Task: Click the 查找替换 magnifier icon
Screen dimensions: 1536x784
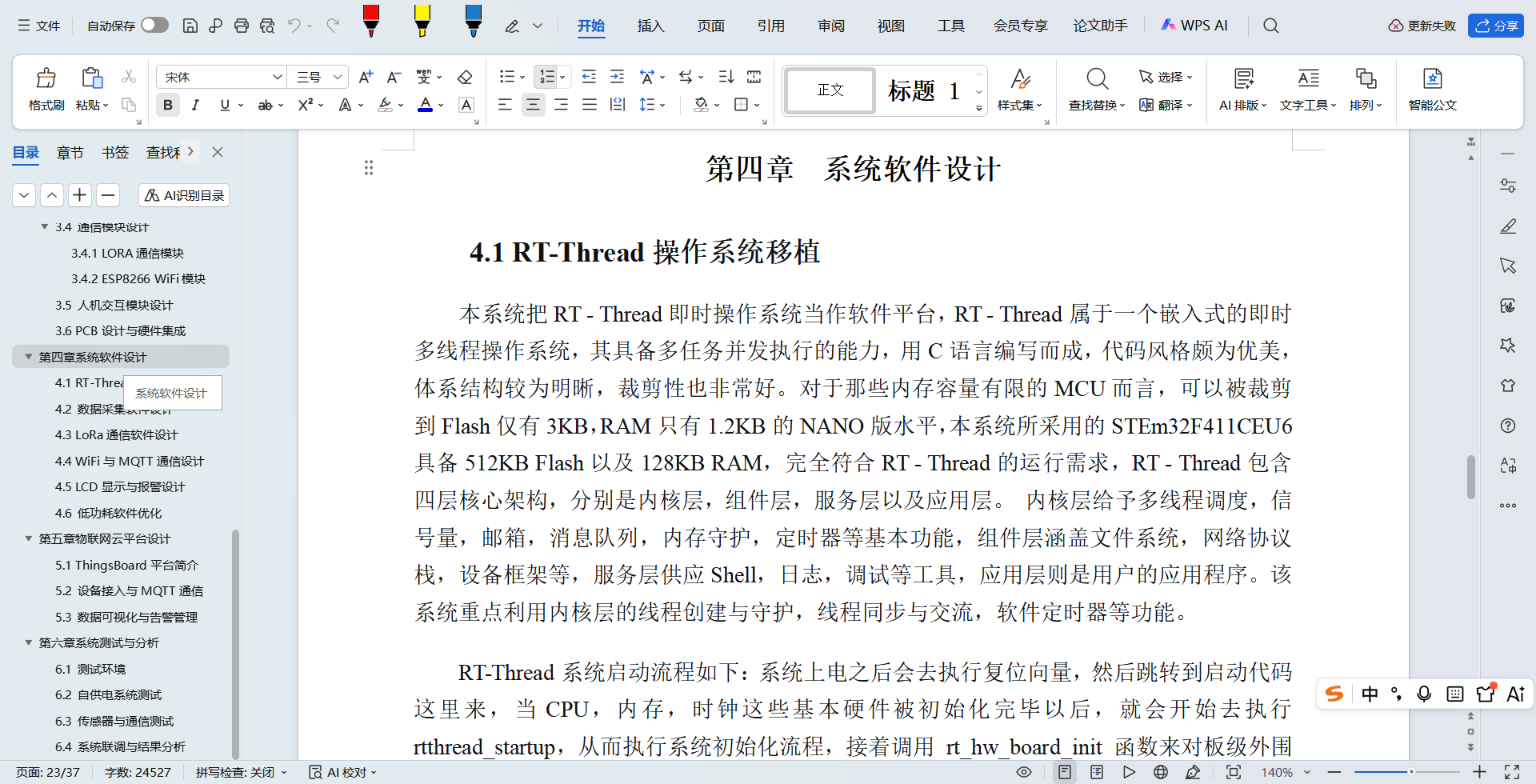Action: [1097, 78]
